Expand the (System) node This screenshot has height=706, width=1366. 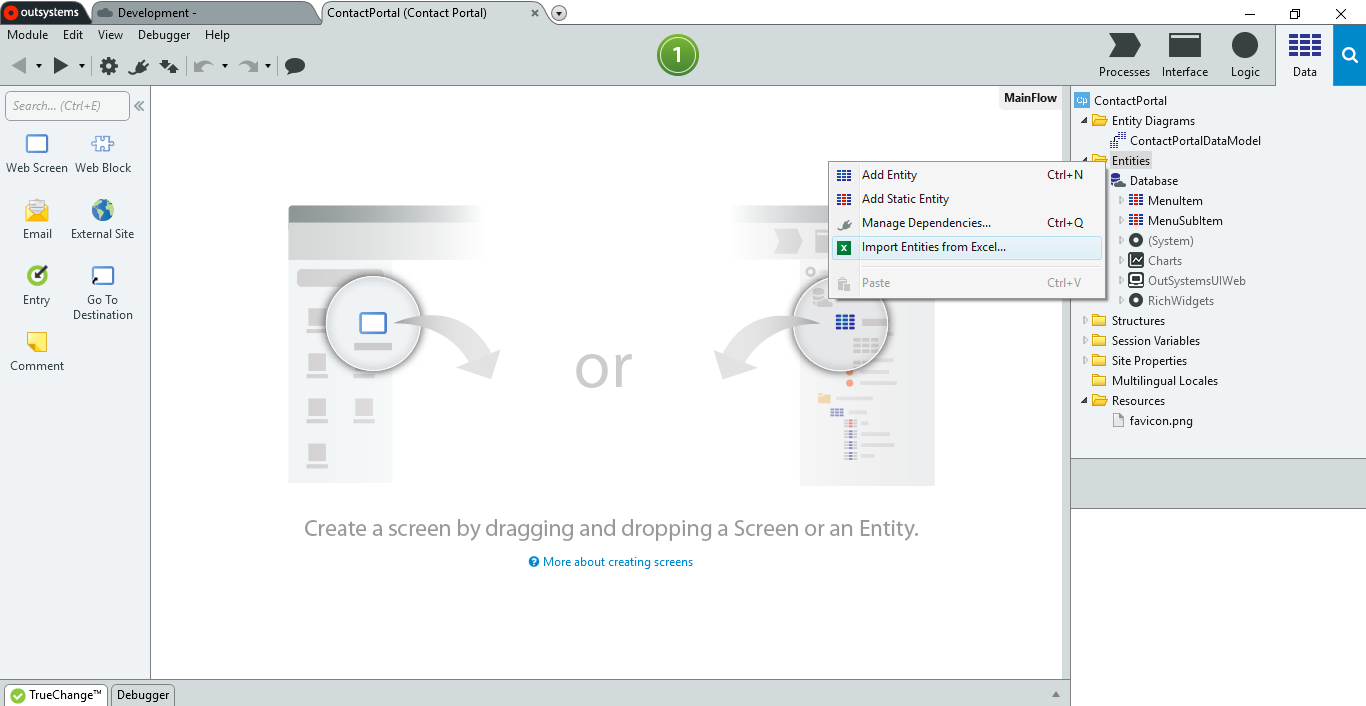click(1121, 241)
